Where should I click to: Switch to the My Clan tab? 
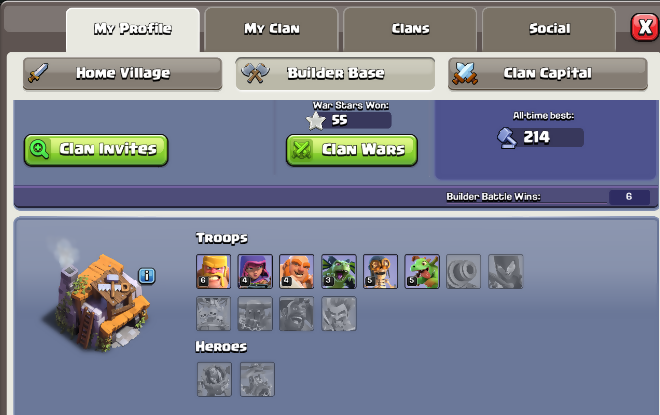271,29
